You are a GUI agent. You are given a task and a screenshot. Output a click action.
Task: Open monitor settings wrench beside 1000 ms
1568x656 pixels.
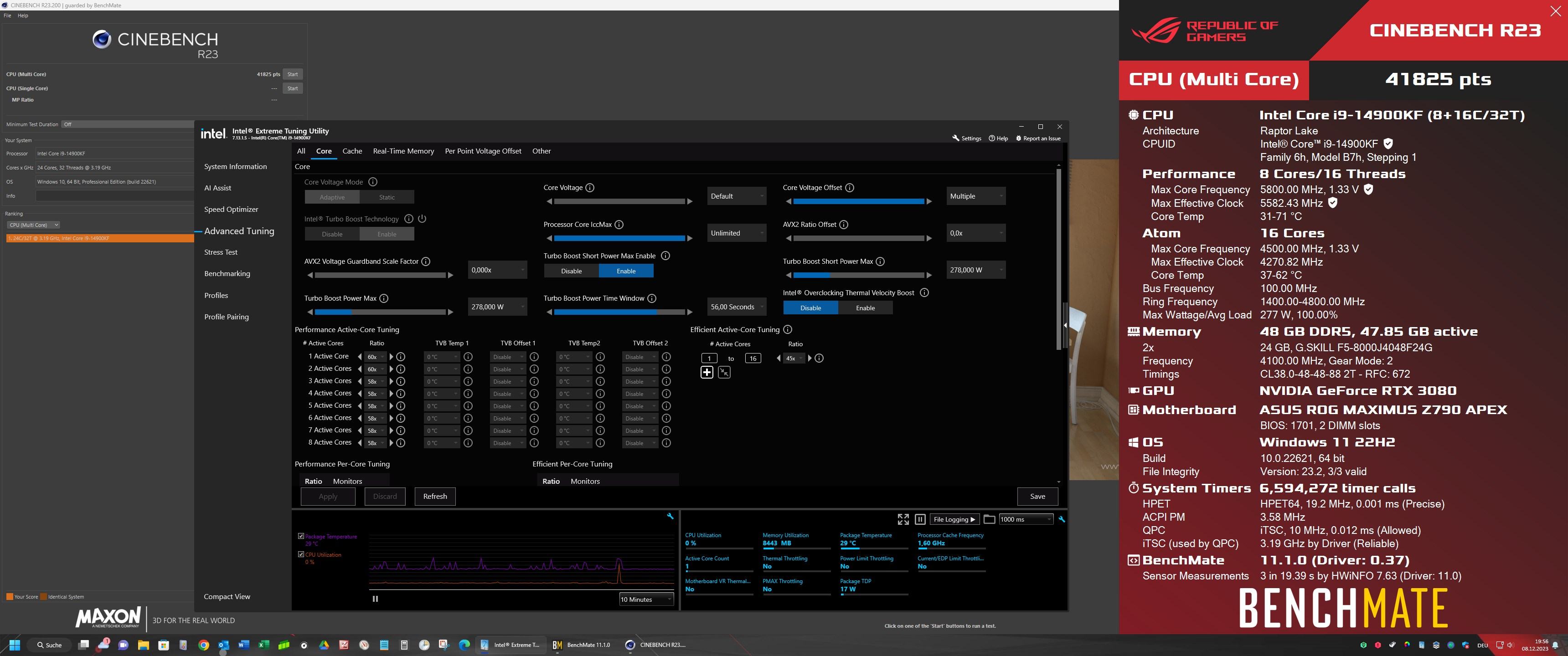[x=1062, y=519]
